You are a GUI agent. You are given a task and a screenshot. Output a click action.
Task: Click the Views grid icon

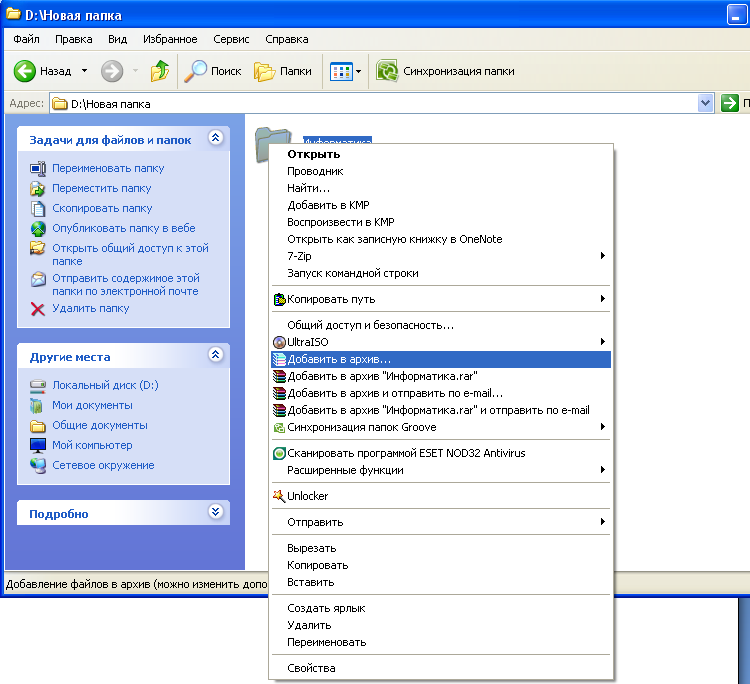click(342, 72)
